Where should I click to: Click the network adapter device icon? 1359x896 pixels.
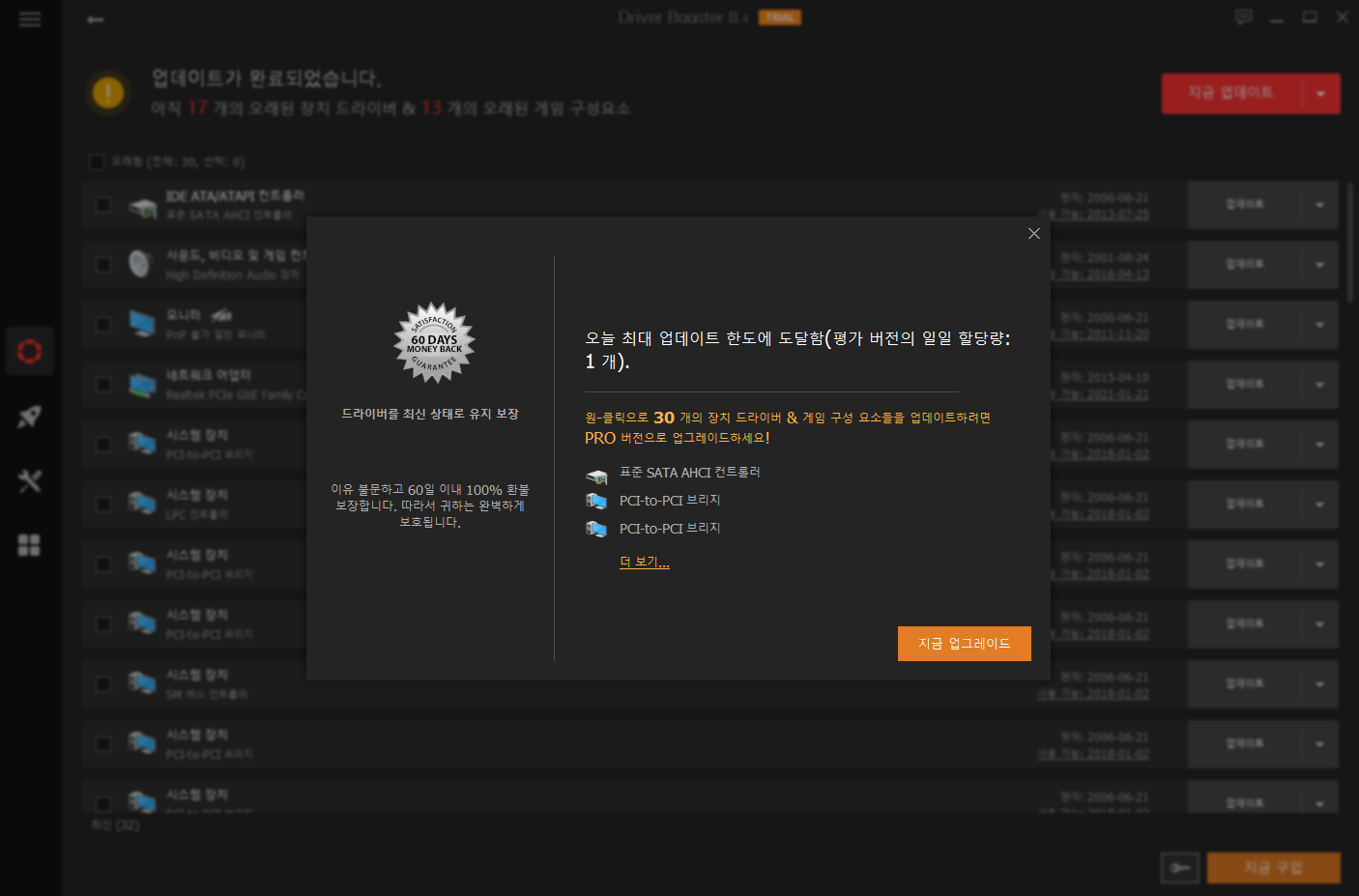(142, 385)
